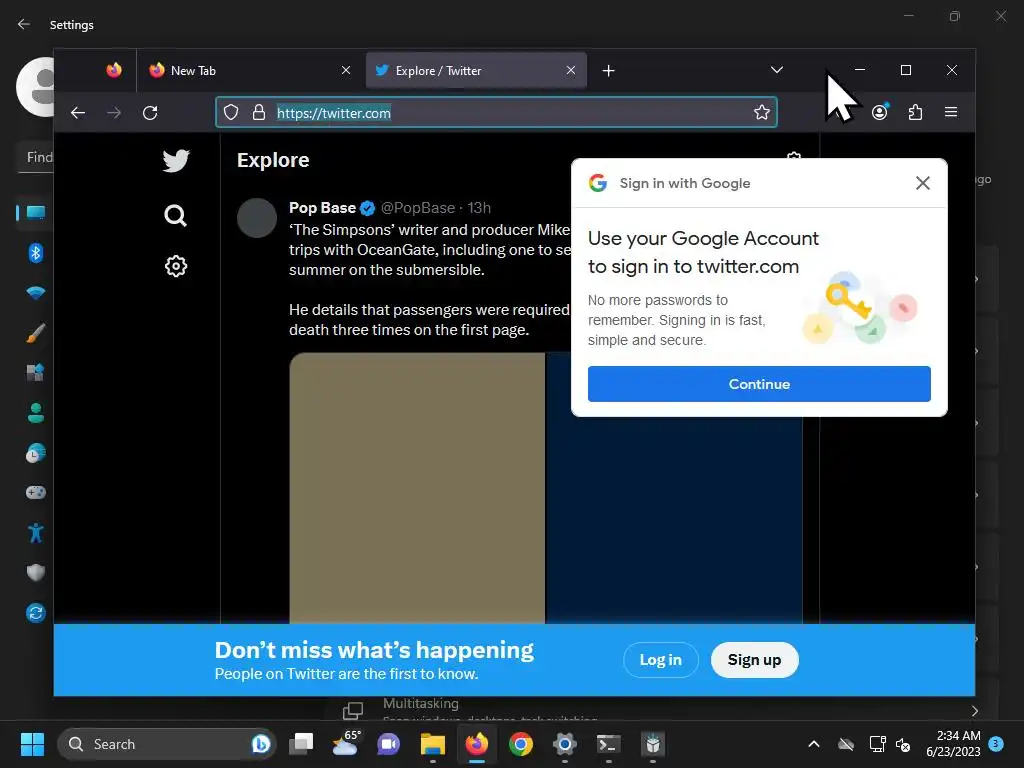The height and width of the screenshot is (768, 1024).
Task: Open Time & language in Settings sidebar
Action: pos(35,453)
